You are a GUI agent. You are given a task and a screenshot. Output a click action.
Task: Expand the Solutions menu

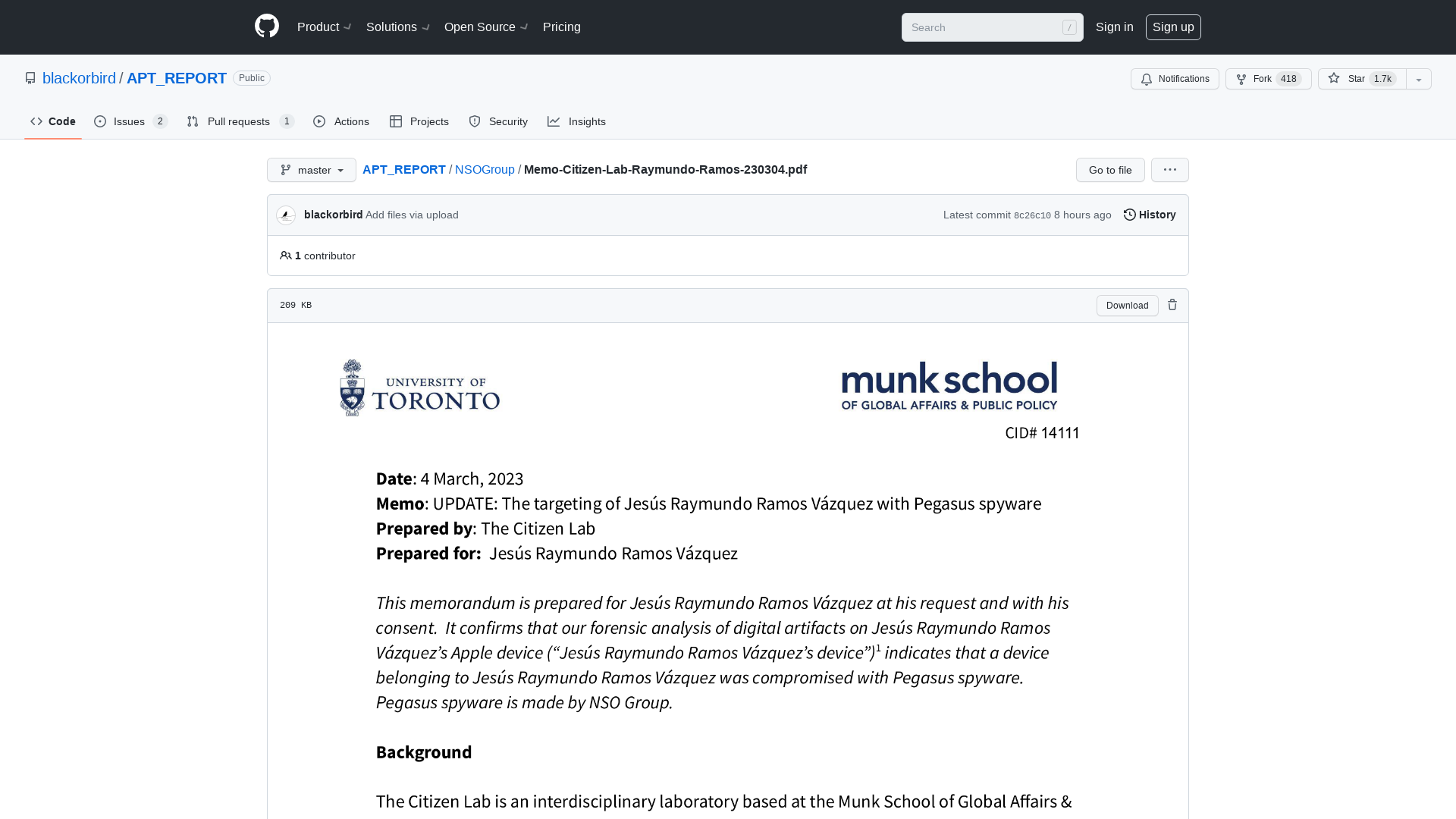click(398, 27)
